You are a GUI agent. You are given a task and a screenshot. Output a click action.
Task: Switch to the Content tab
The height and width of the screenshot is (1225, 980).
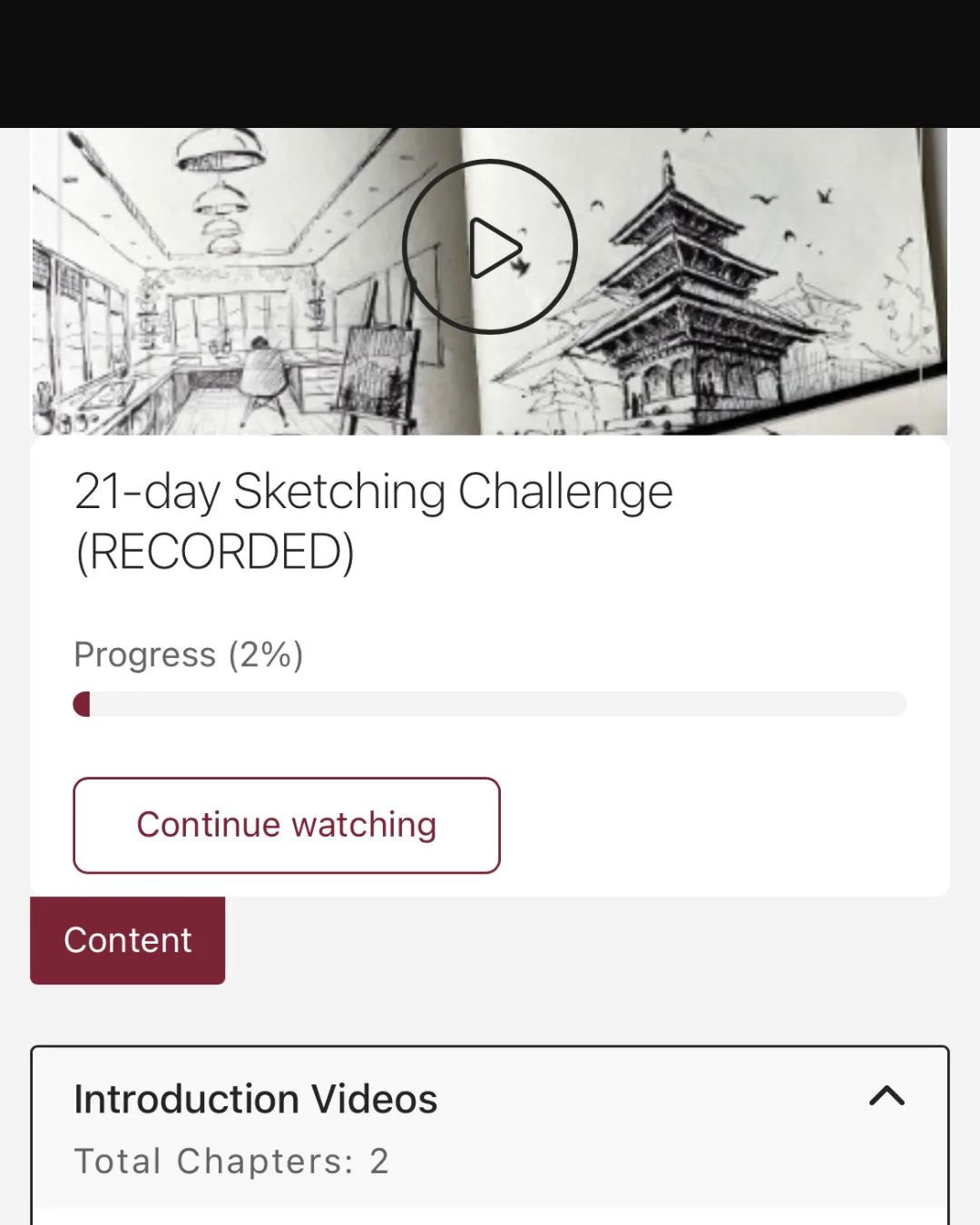tap(128, 940)
